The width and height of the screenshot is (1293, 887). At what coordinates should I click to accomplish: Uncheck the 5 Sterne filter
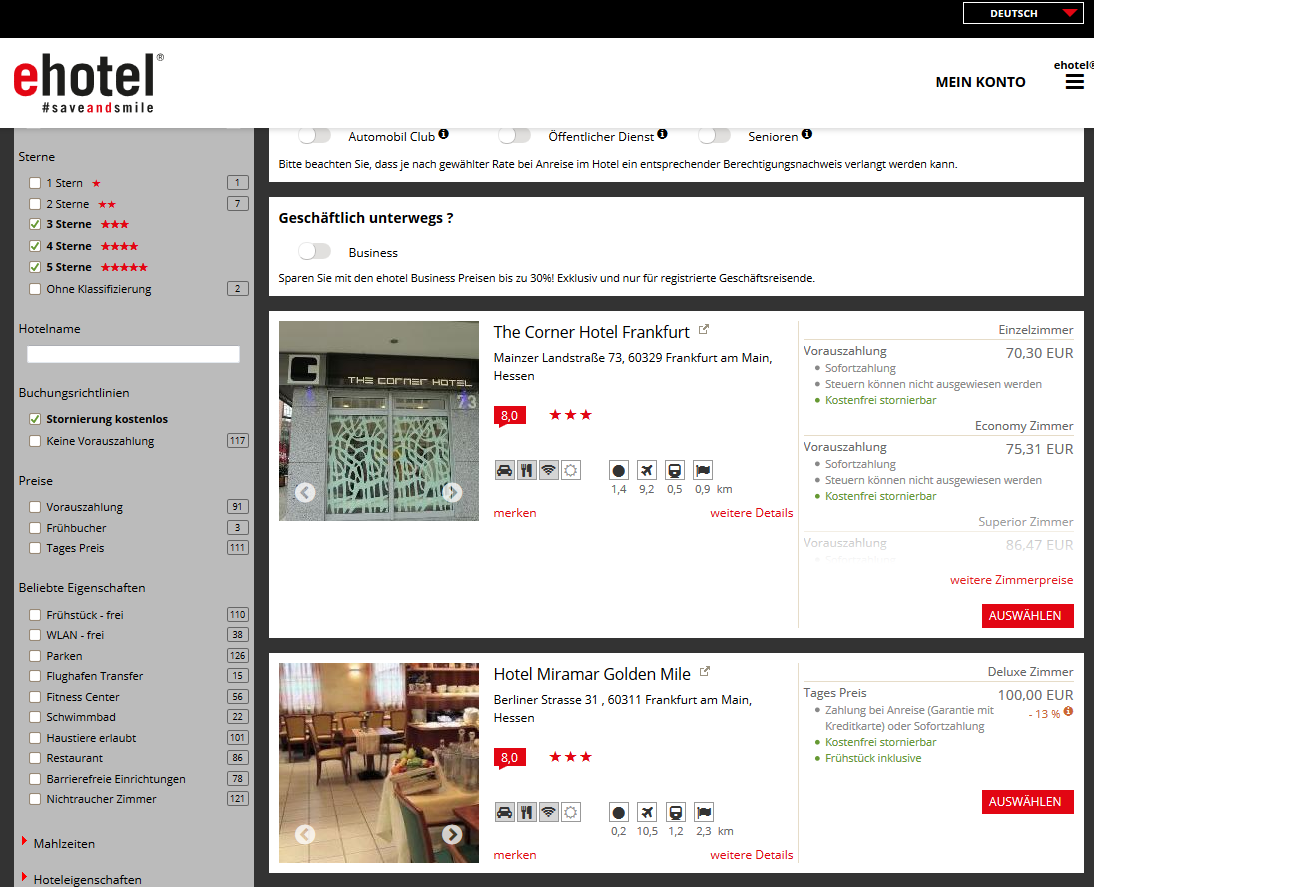click(35, 267)
